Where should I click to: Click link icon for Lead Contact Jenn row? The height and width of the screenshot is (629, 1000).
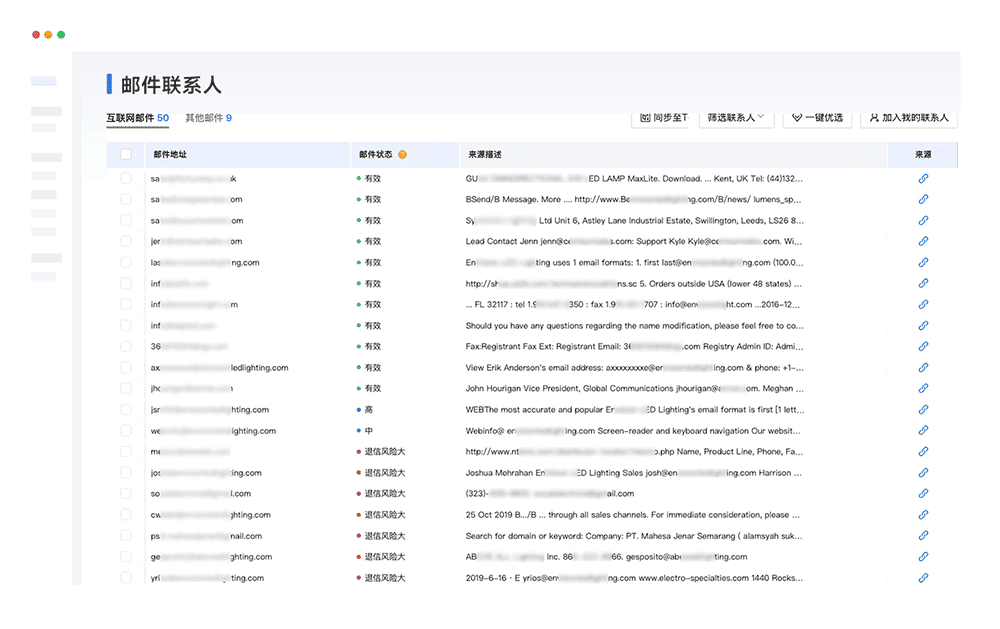[923, 241]
